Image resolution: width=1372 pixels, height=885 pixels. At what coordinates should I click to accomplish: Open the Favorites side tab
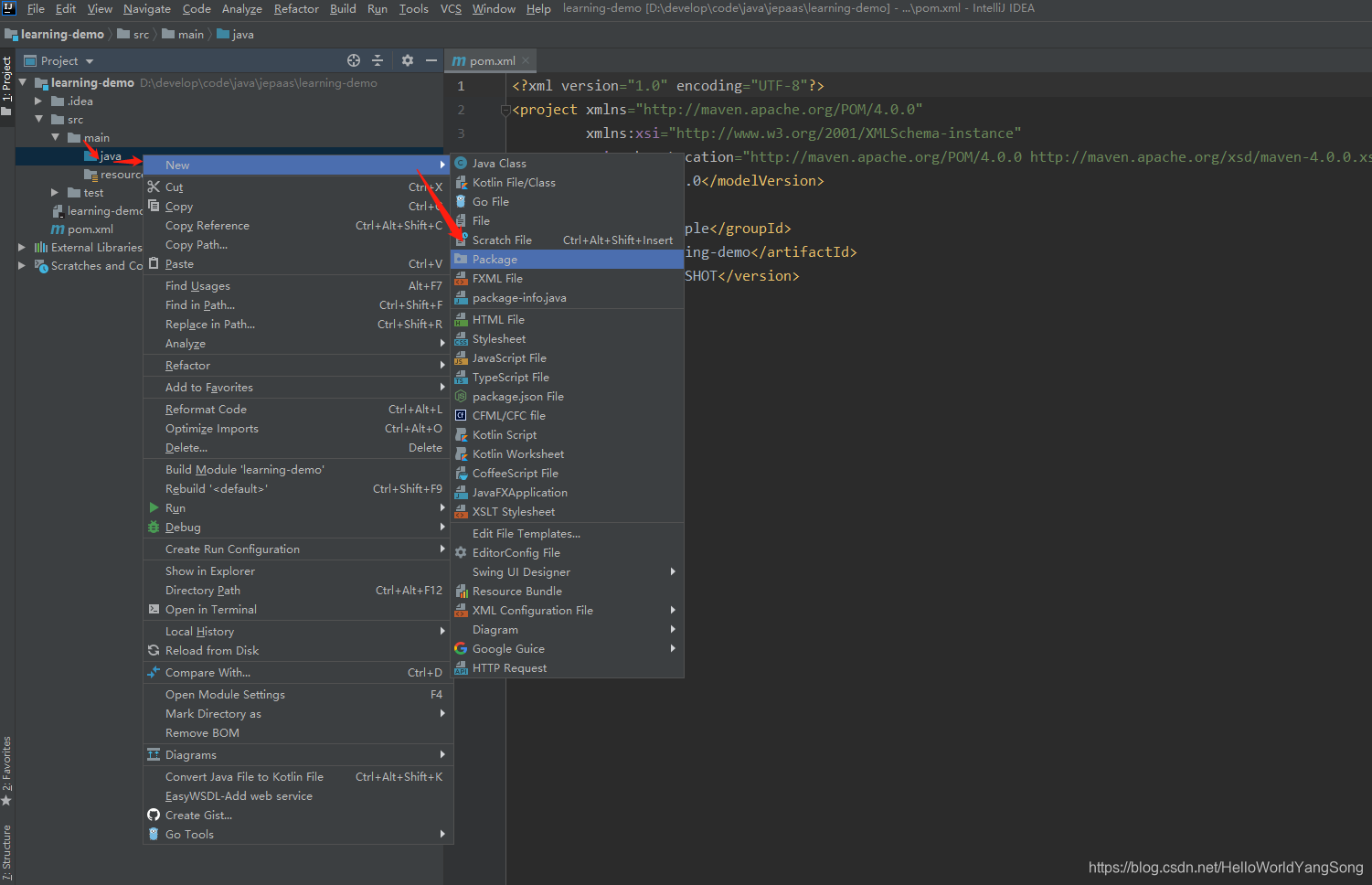6,771
